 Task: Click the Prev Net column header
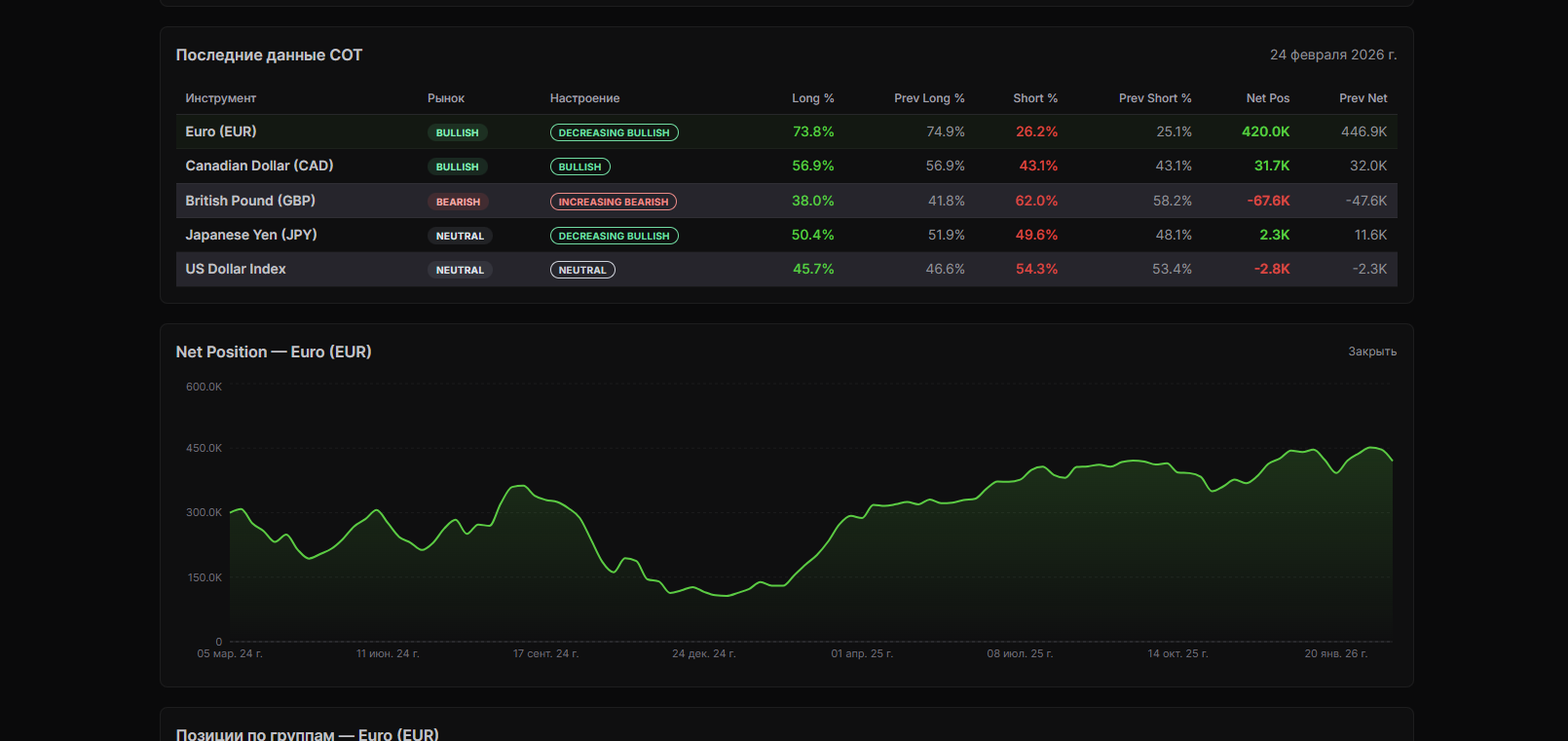[x=1363, y=98]
